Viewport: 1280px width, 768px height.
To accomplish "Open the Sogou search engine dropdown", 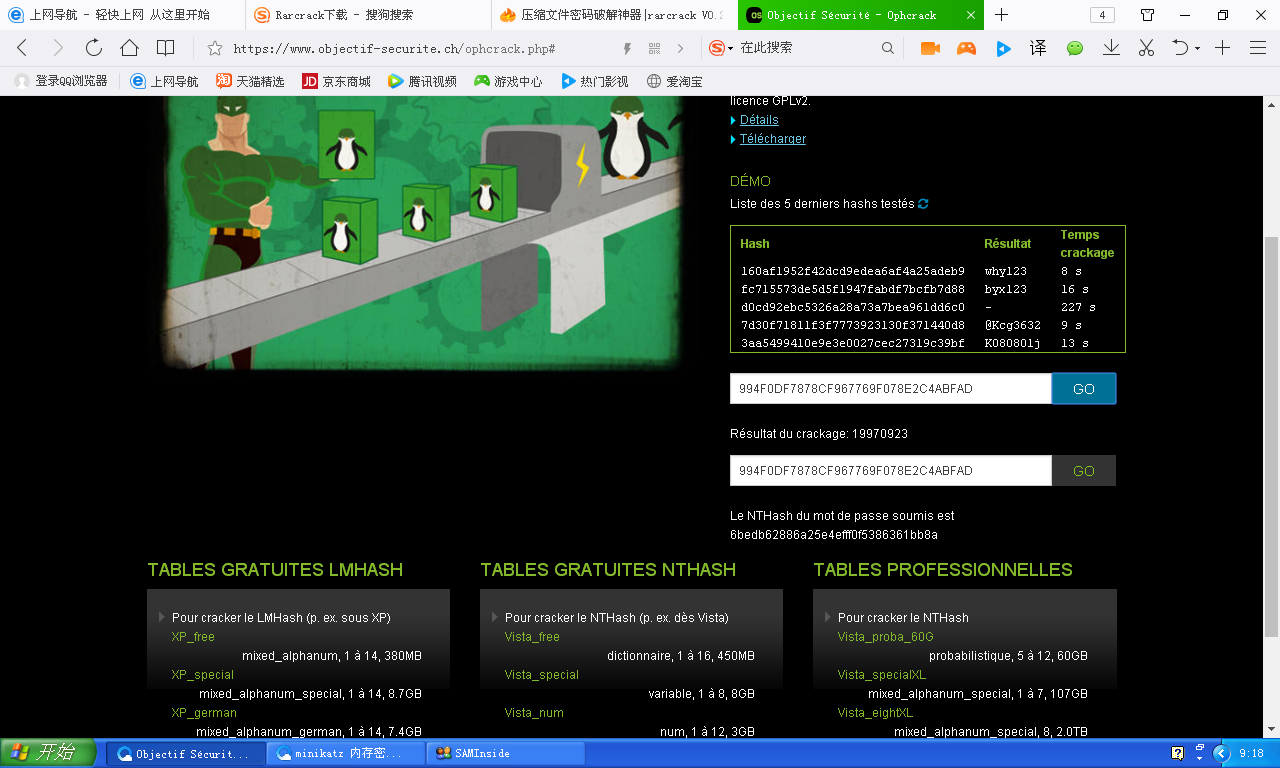I will click(x=721, y=48).
